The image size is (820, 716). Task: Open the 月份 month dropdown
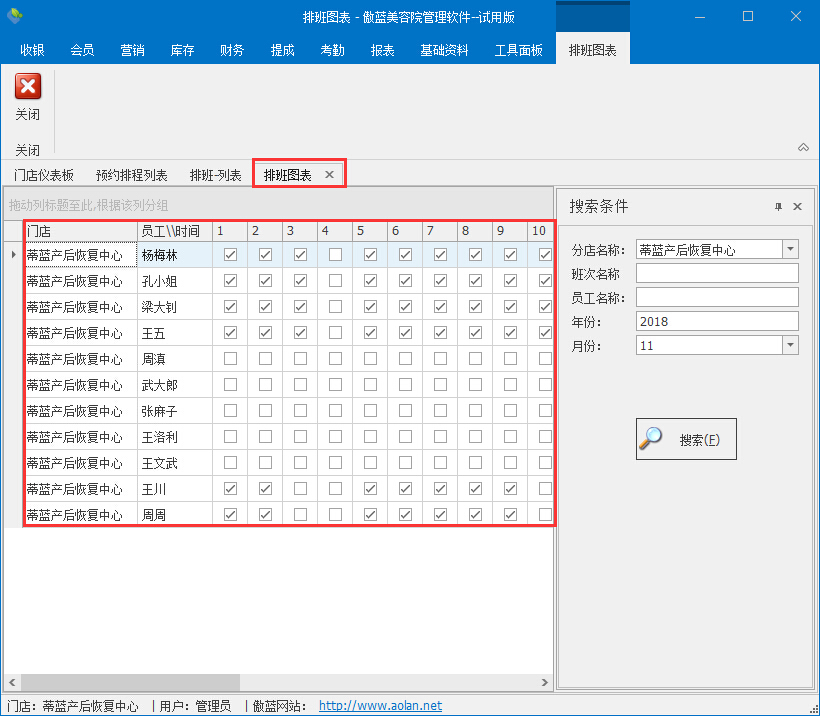coord(790,345)
